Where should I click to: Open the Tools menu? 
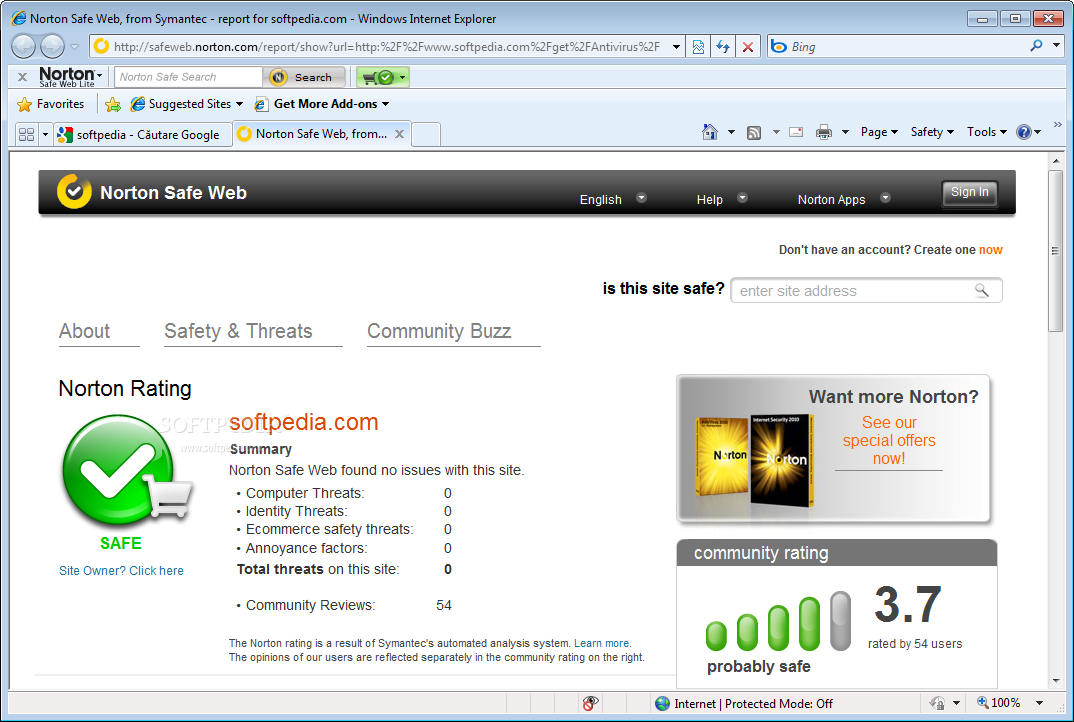pyautogui.click(x=986, y=132)
